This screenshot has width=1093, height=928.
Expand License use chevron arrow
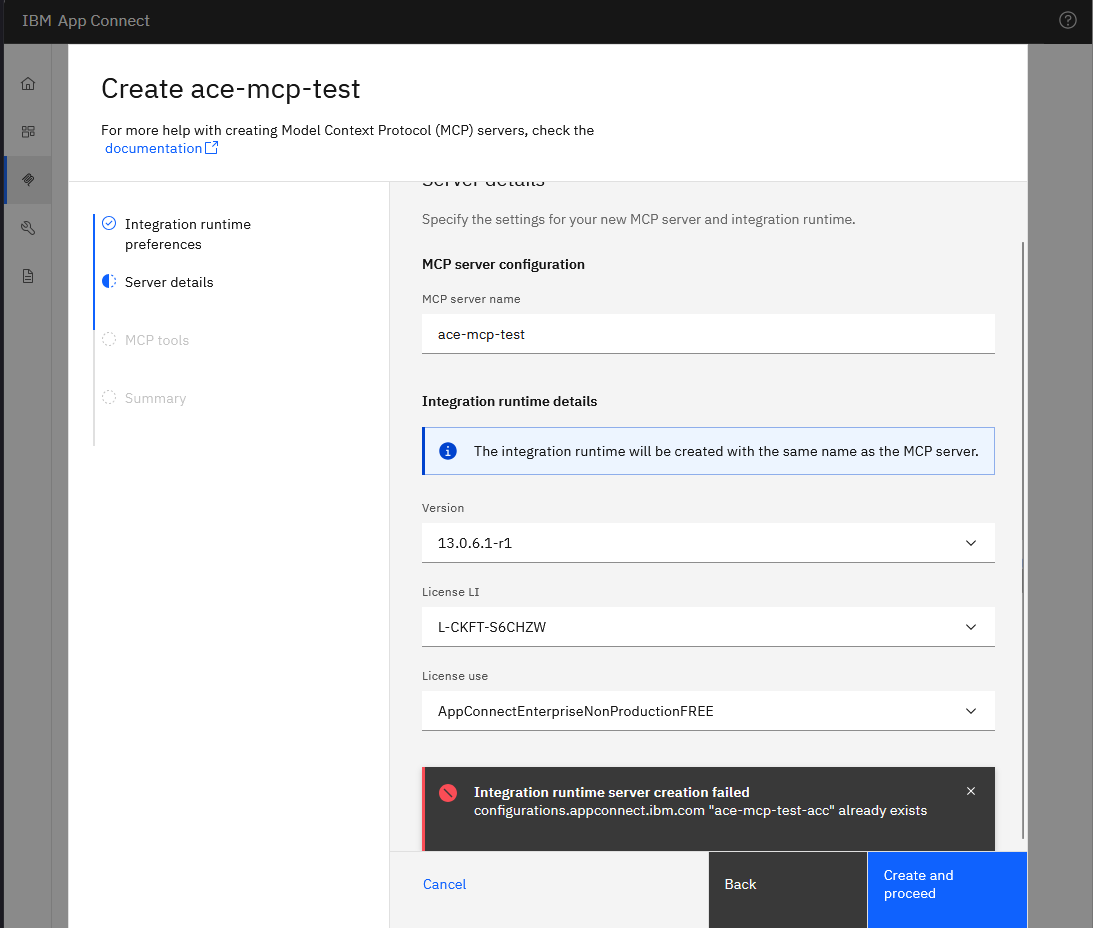point(970,711)
